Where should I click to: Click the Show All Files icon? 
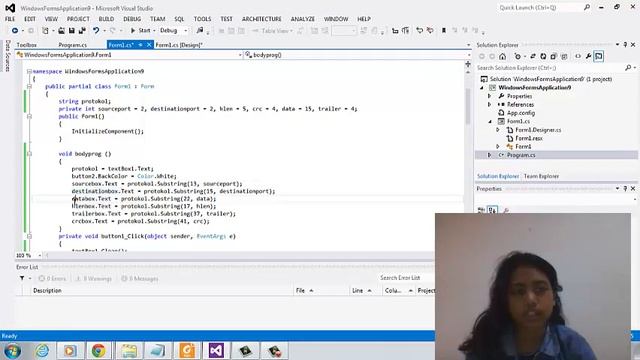tap(564, 56)
